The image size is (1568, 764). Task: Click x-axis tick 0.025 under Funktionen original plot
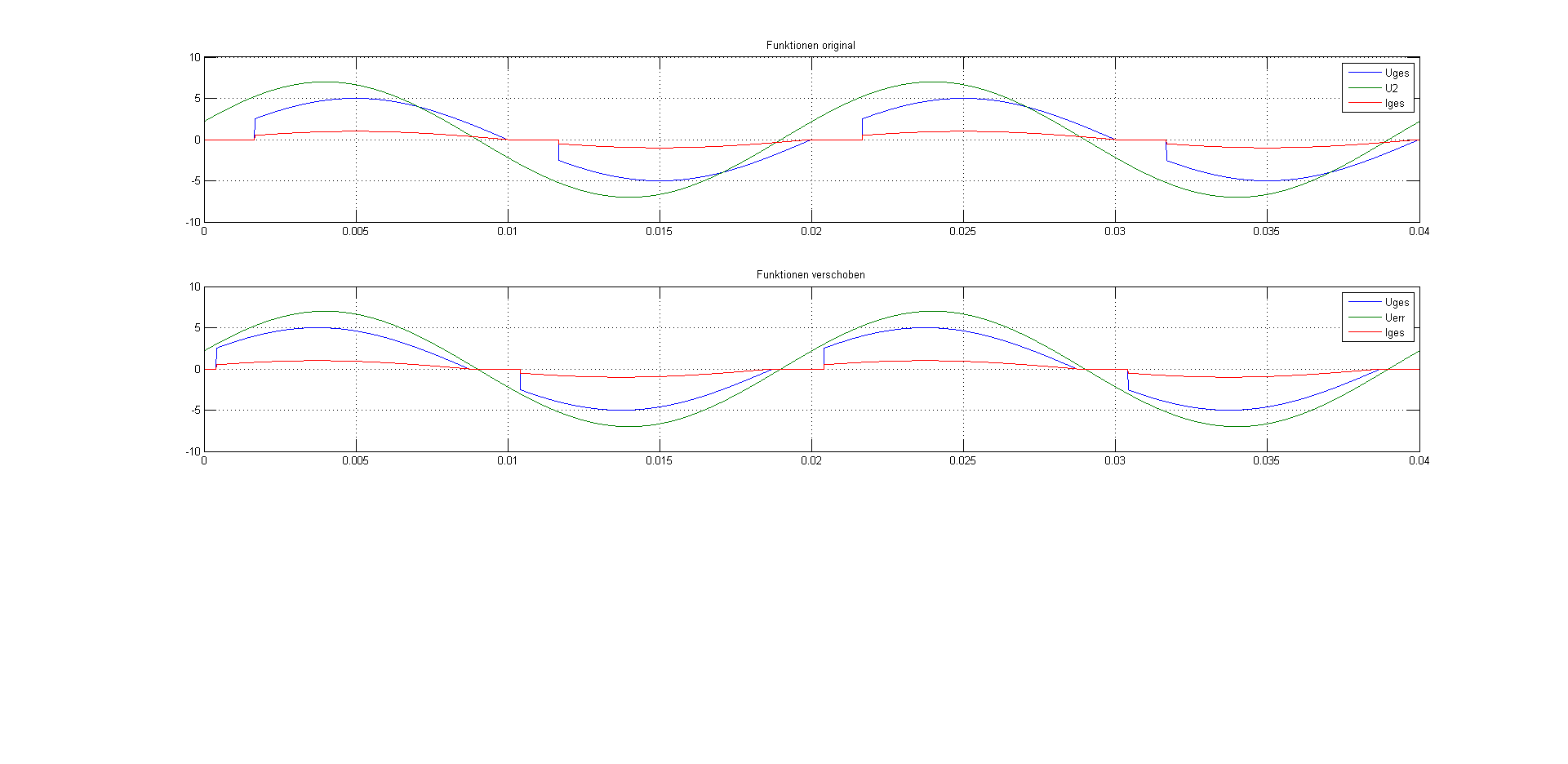coord(963,232)
